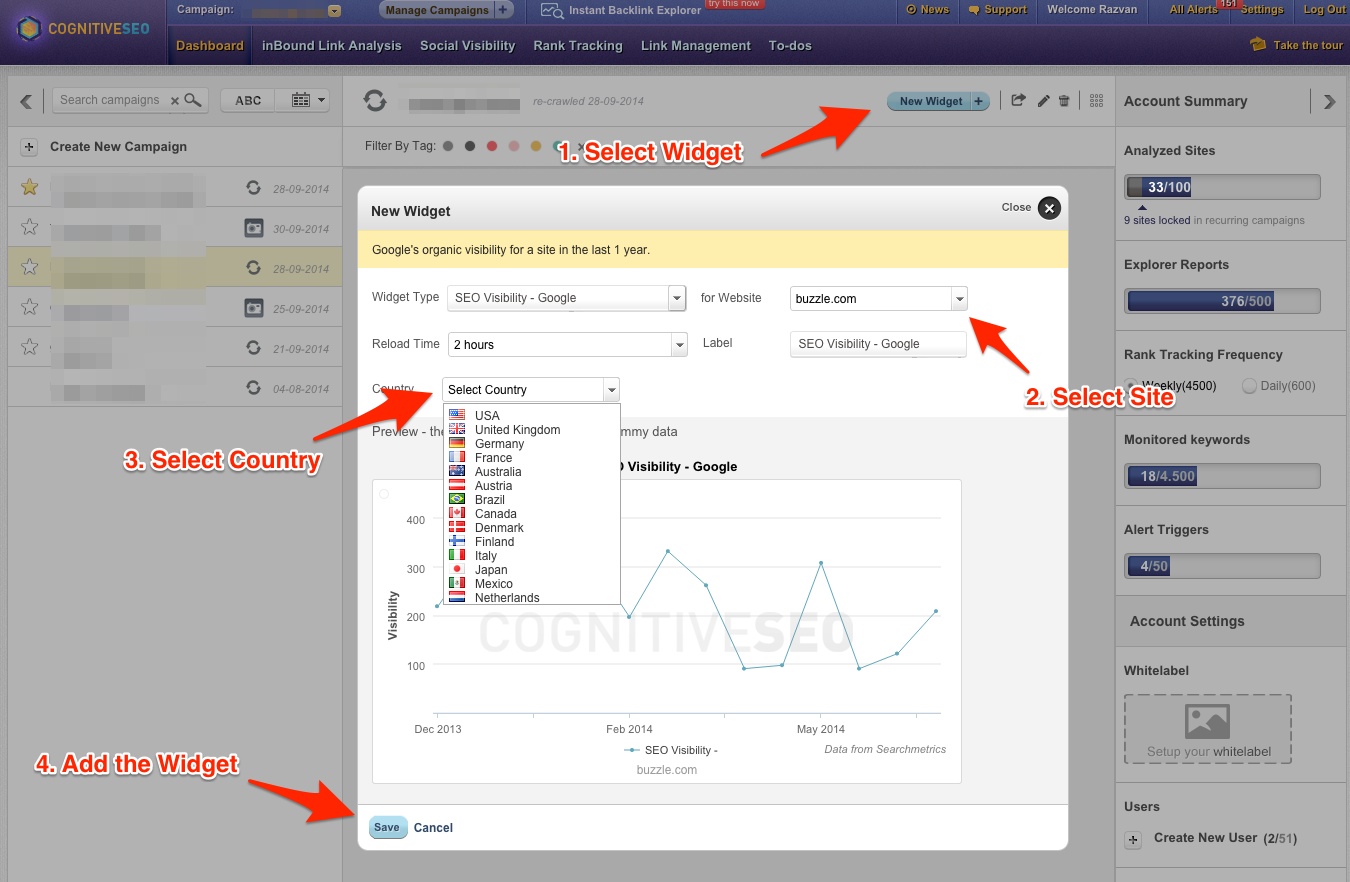Share the campaign using the export icon
The width and height of the screenshot is (1350, 882).
tap(1019, 100)
